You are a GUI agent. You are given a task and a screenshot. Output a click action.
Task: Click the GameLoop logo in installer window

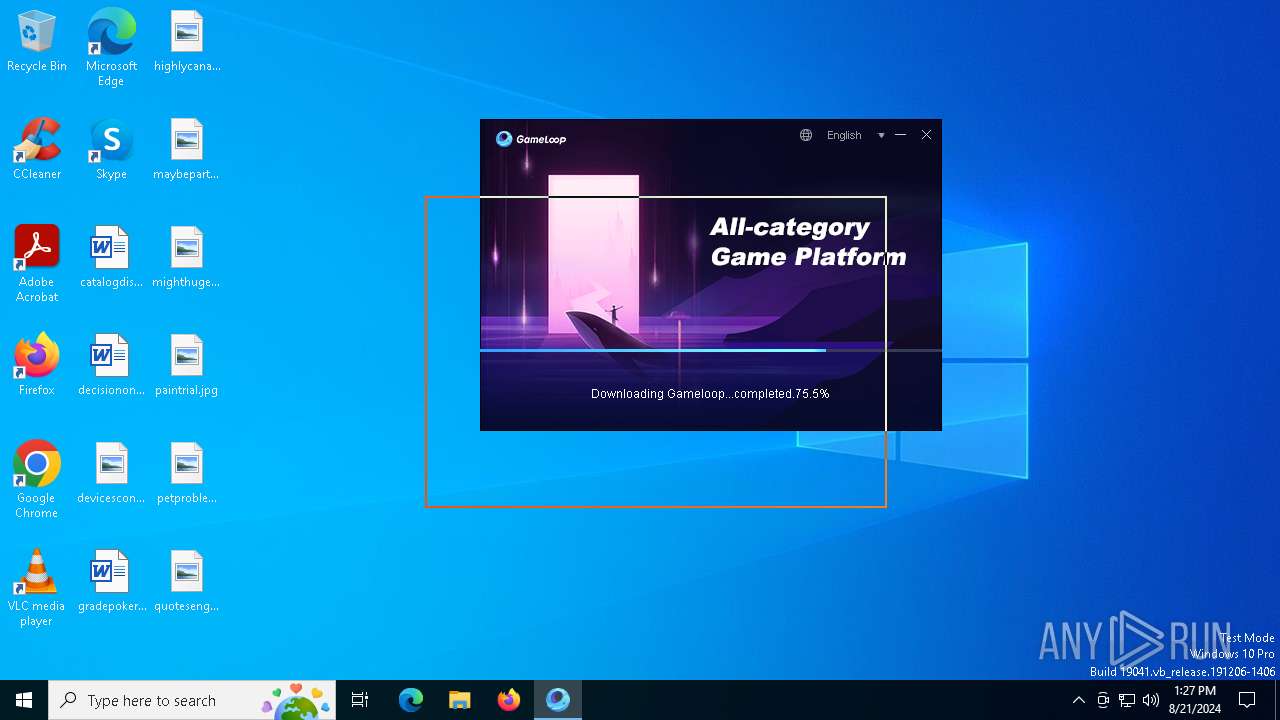click(531, 138)
